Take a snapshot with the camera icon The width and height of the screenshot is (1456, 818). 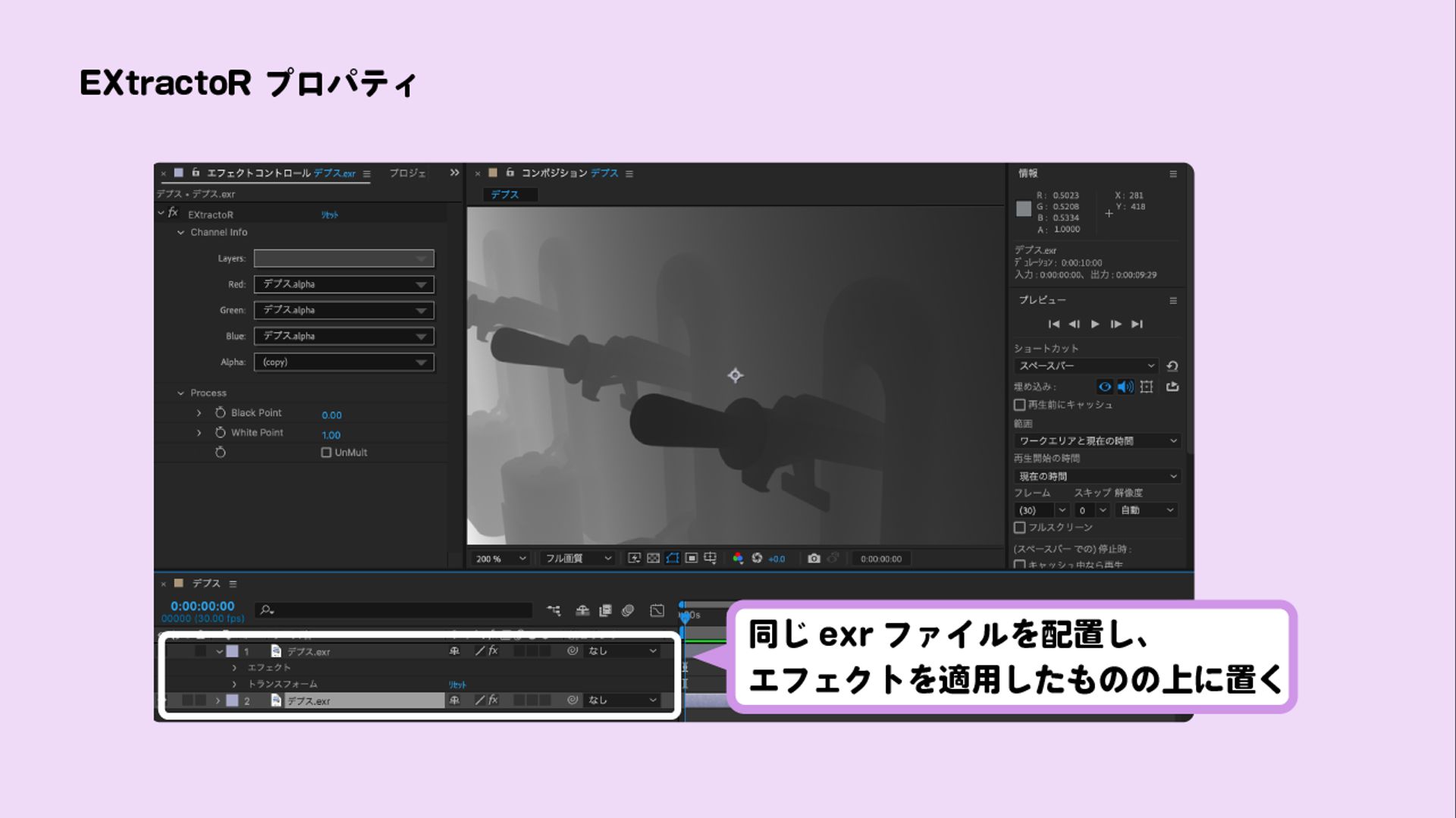pyautogui.click(x=814, y=558)
